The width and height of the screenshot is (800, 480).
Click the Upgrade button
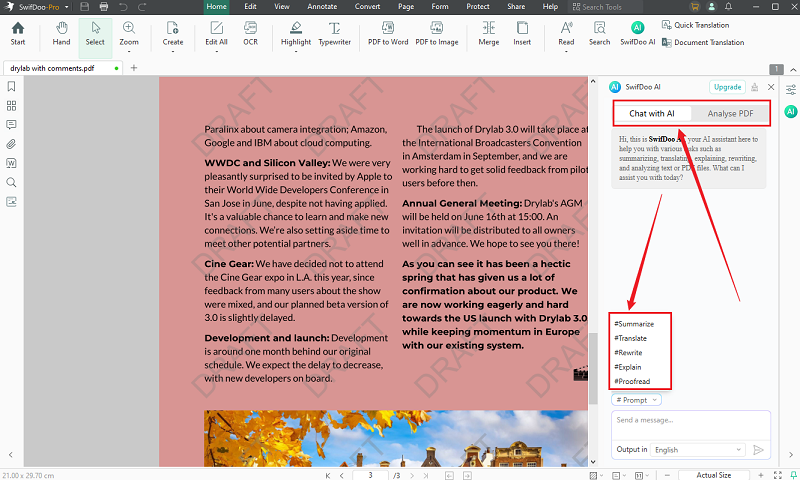click(x=727, y=87)
